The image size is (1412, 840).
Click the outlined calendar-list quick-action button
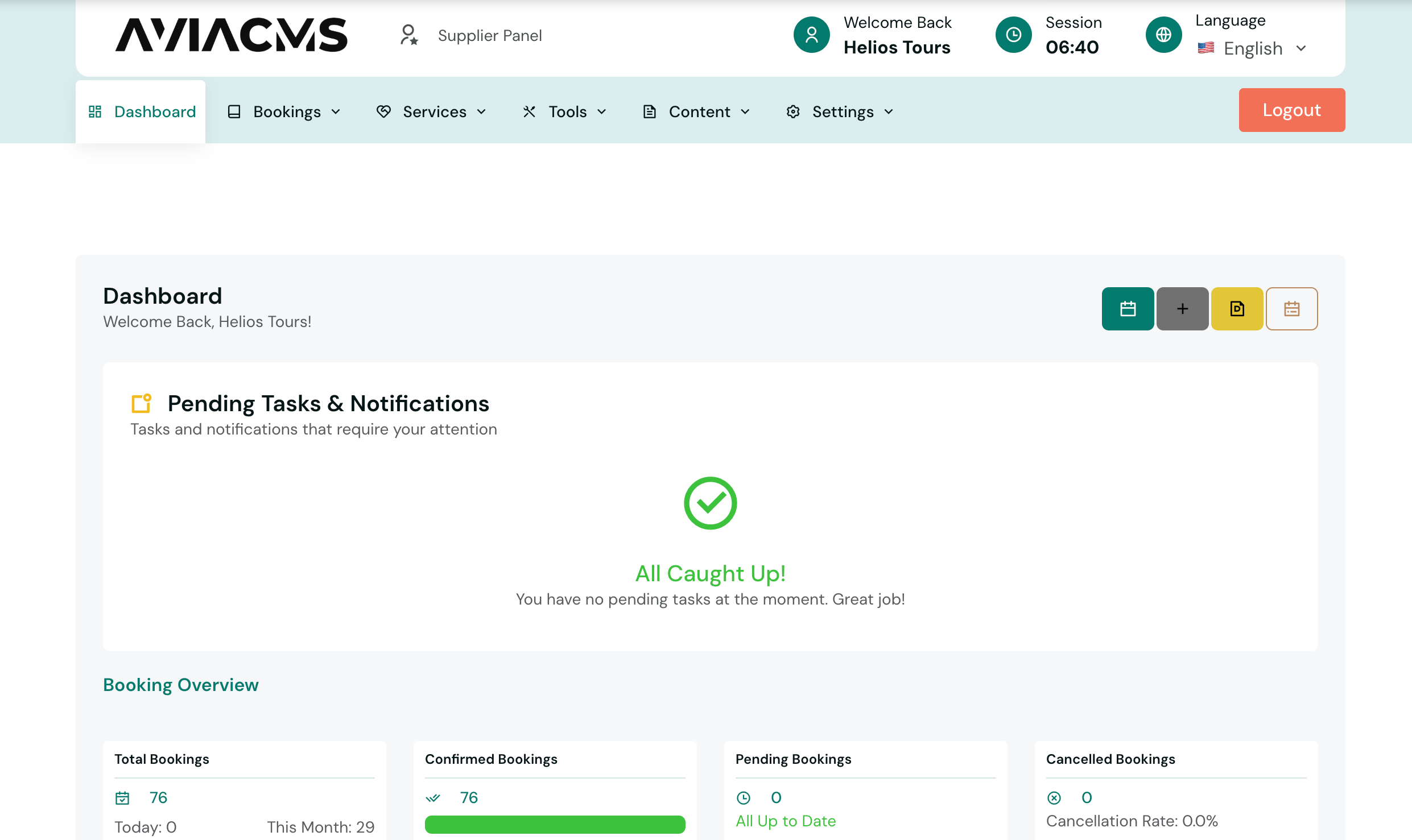point(1291,309)
